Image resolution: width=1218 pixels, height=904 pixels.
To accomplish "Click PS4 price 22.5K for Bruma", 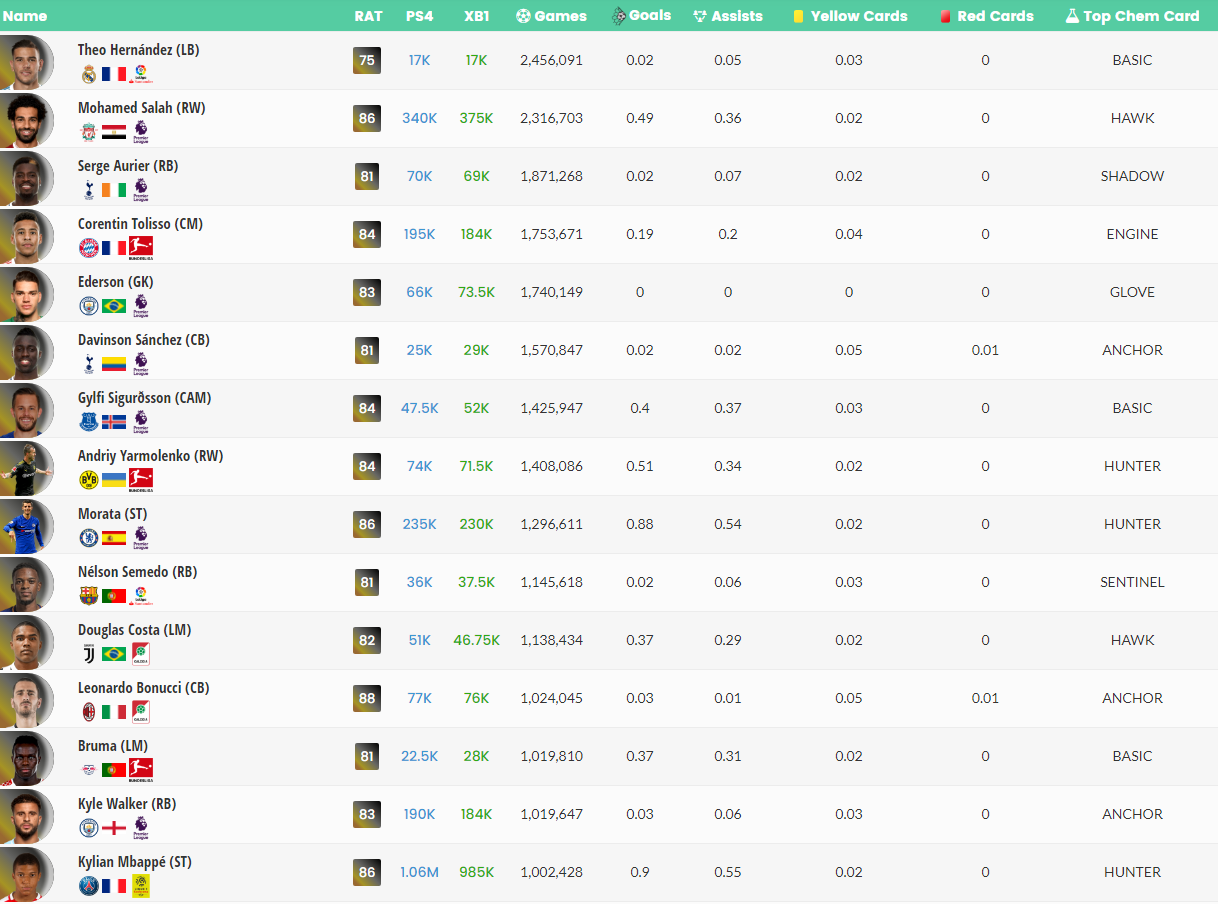I will pos(420,756).
